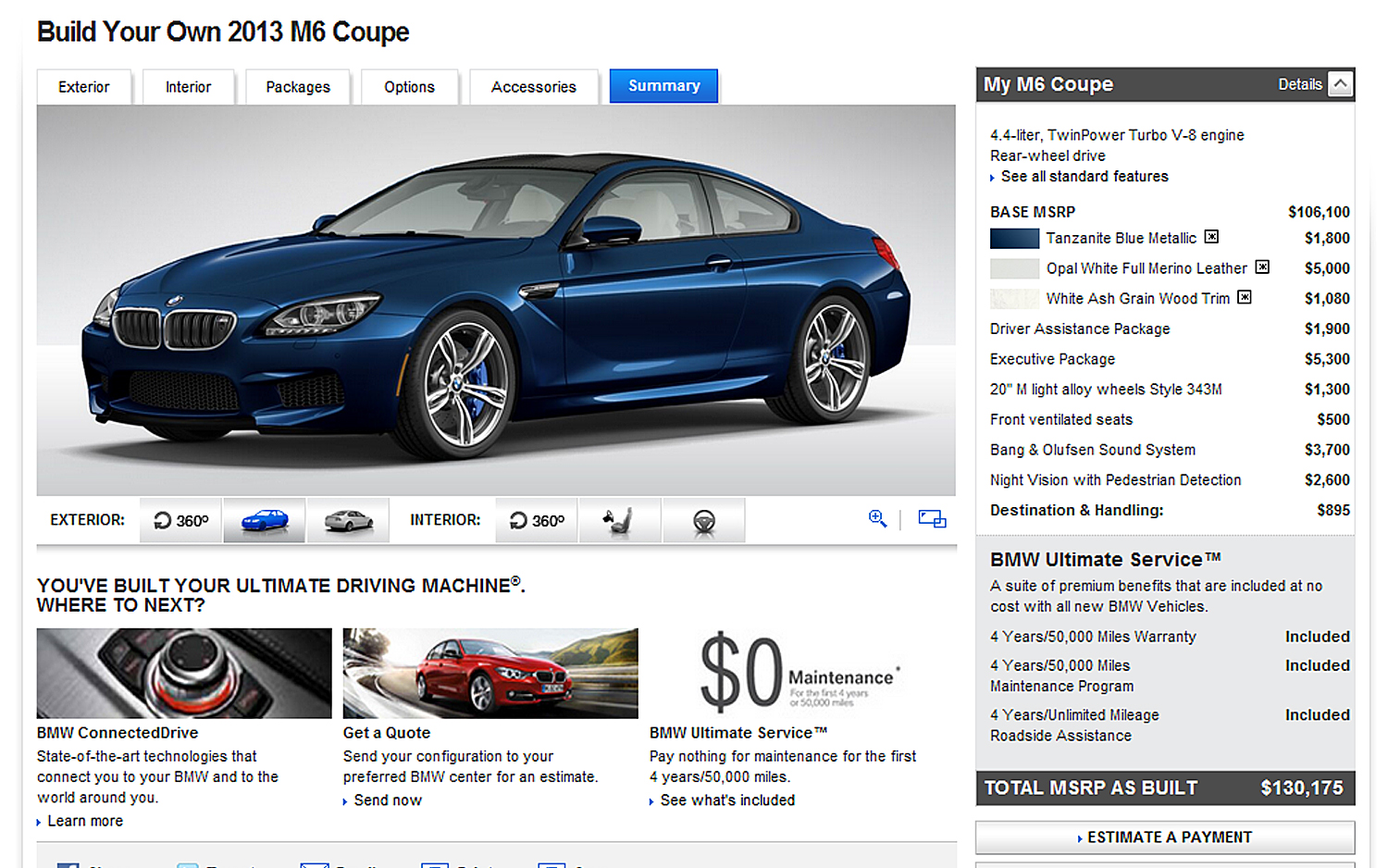The height and width of the screenshot is (868, 1388).
Task: Click the Estimate a Payment button
Action: 1165,837
